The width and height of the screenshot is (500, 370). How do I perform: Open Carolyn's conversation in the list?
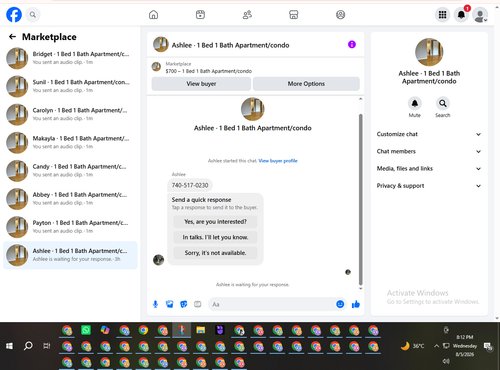[x=70, y=114]
